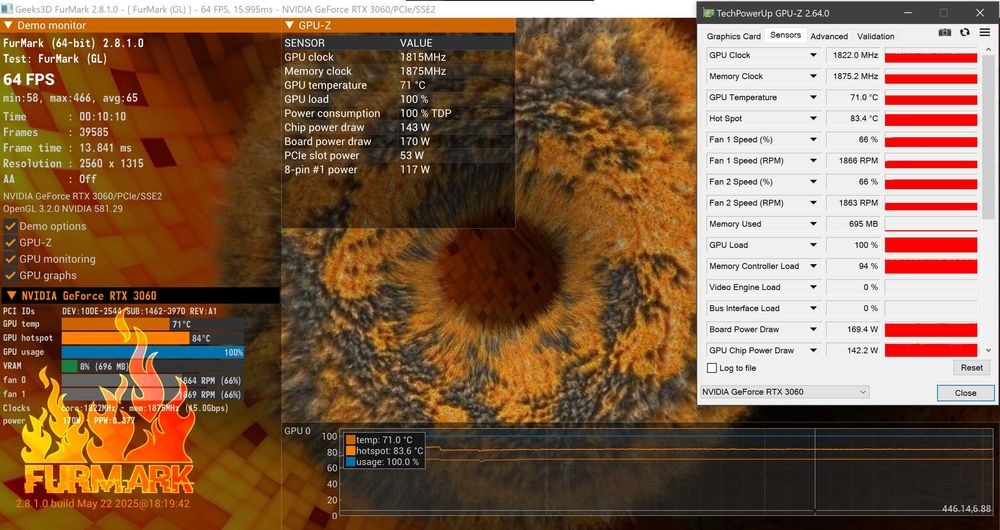
Task: Open the Memory Clock sensor dropdown
Action: pos(813,77)
